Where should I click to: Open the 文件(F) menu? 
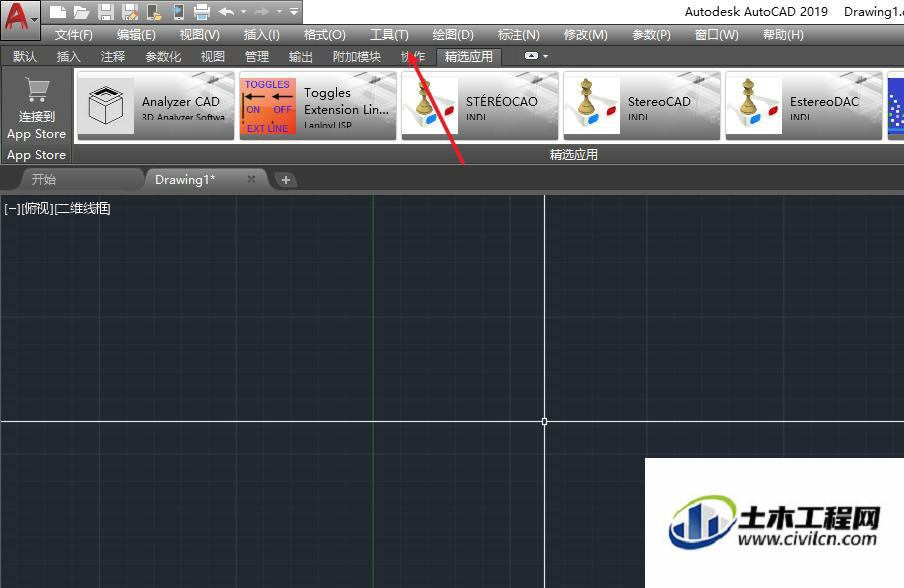click(73, 35)
